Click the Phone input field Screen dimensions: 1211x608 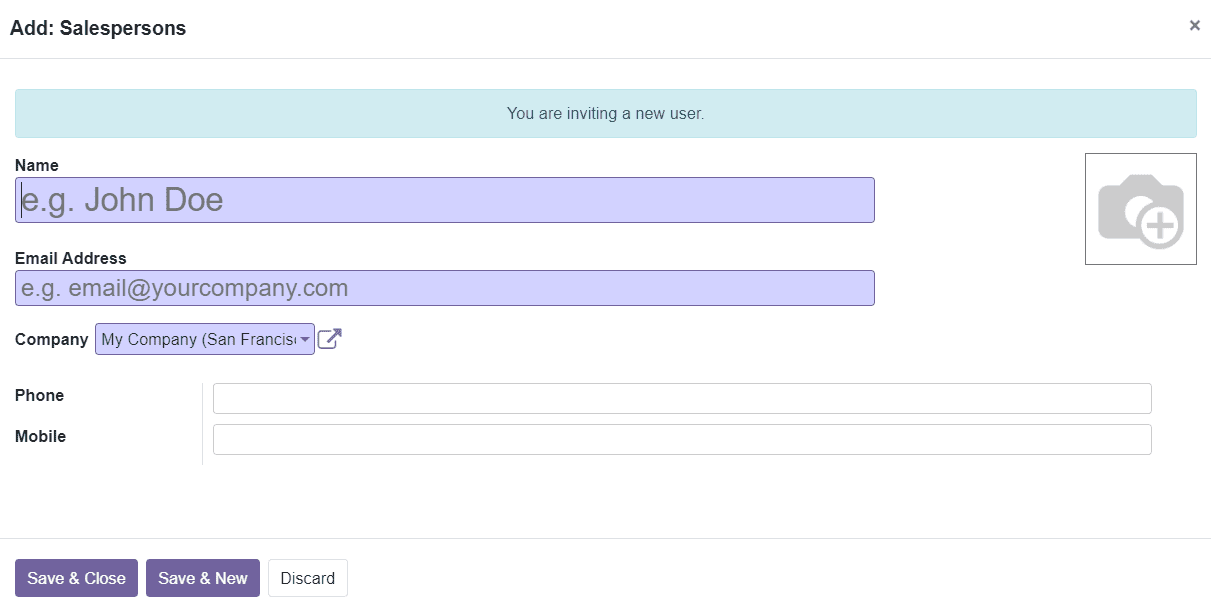click(x=681, y=397)
